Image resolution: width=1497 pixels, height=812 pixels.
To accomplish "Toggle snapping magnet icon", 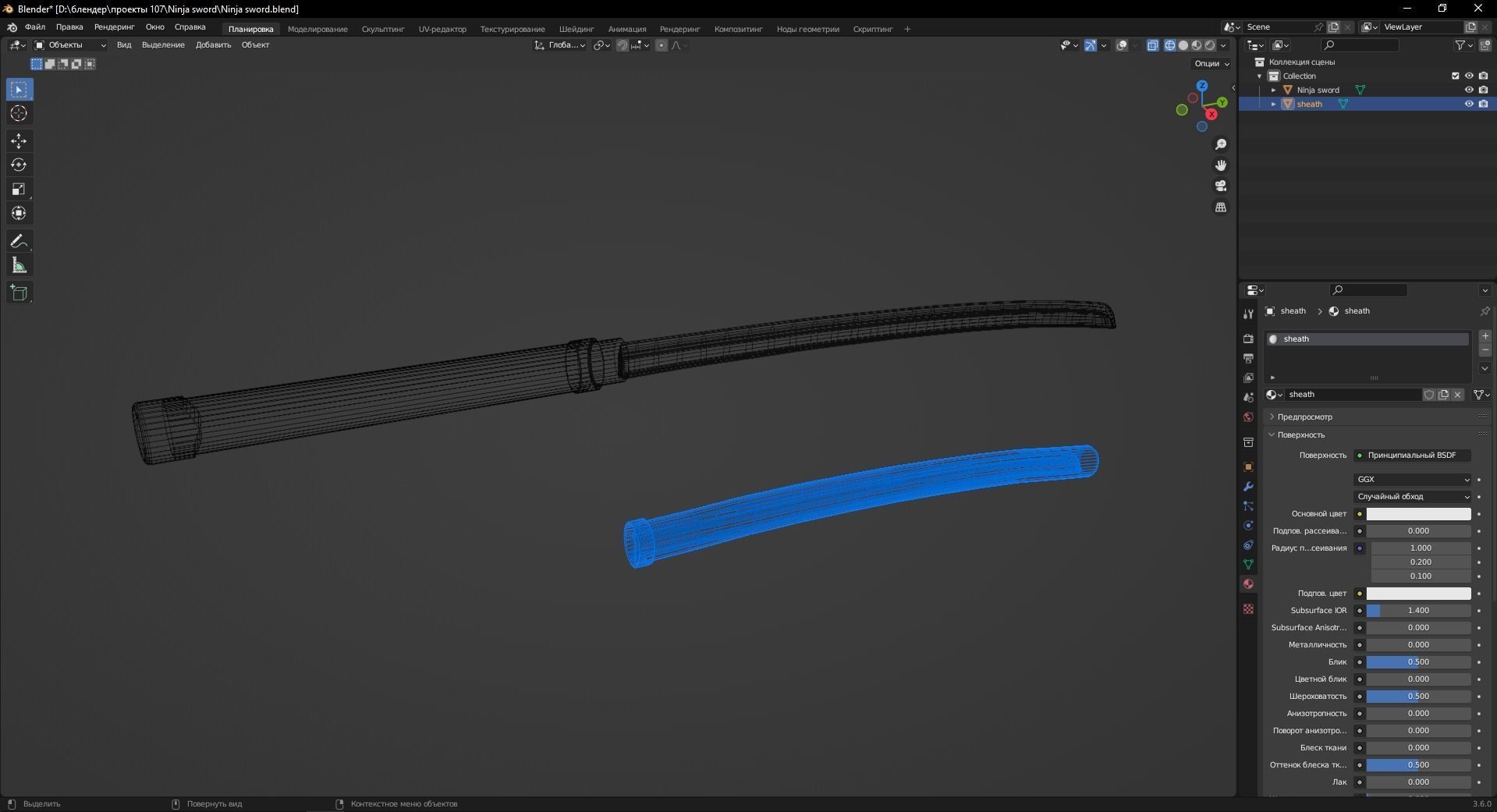I will click(622, 45).
